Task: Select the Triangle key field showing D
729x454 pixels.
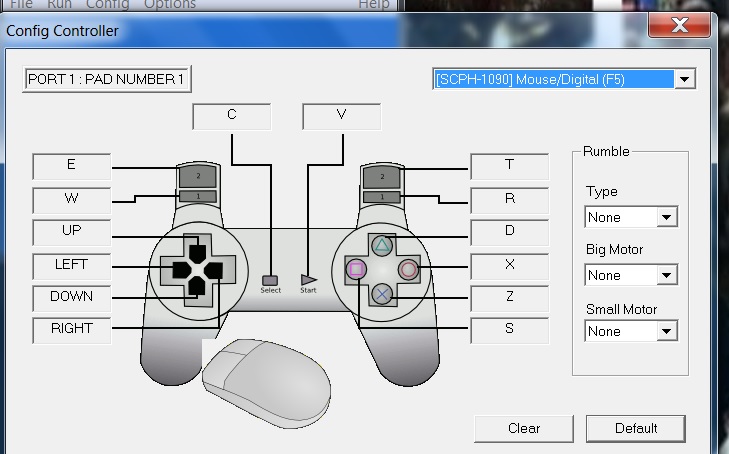Action: pyautogui.click(x=510, y=232)
